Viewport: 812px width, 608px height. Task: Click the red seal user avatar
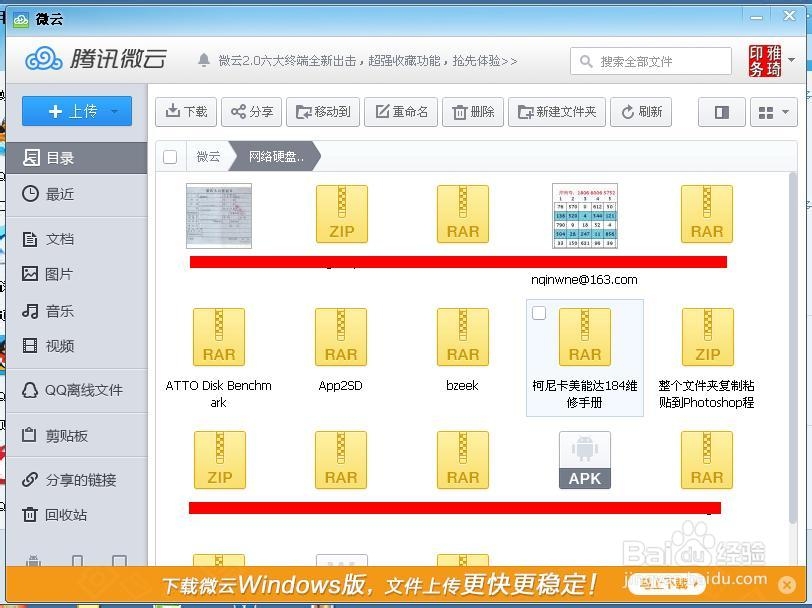click(765, 61)
